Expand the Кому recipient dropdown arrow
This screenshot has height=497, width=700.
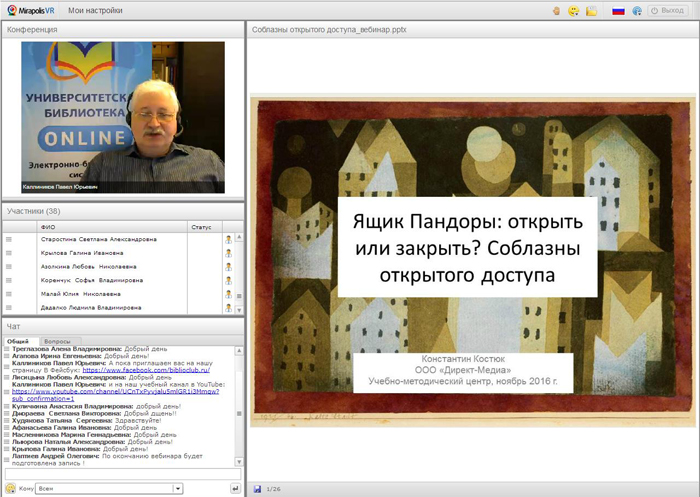178,489
